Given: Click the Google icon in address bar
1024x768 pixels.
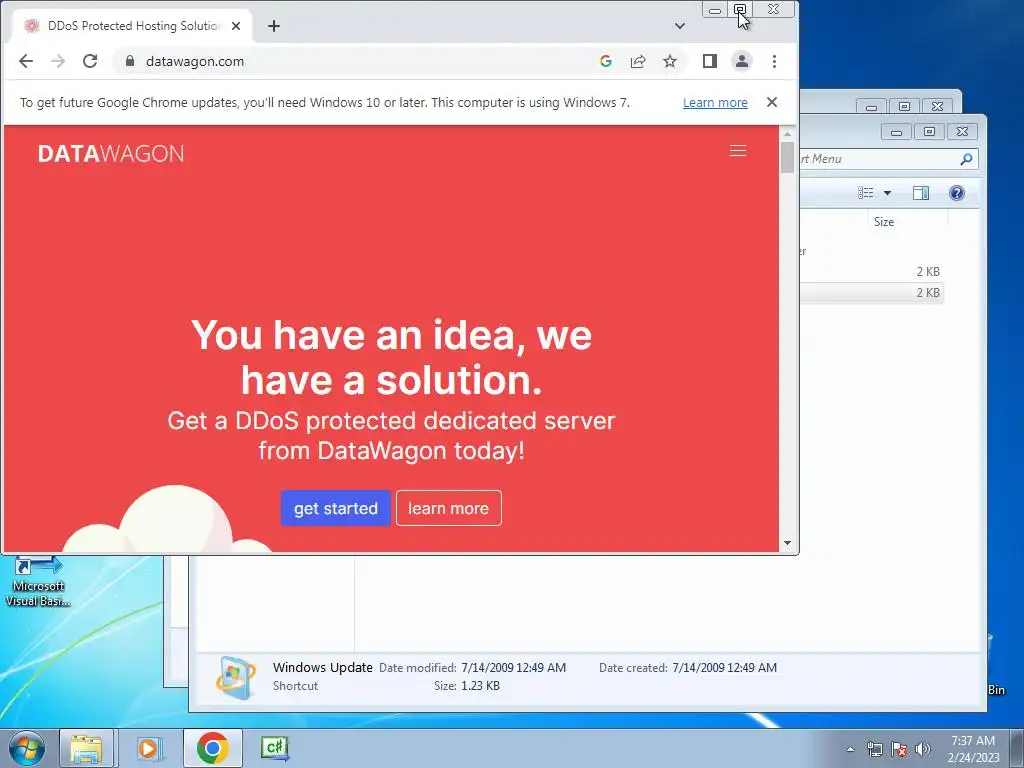Looking at the screenshot, I should (x=605, y=61).
